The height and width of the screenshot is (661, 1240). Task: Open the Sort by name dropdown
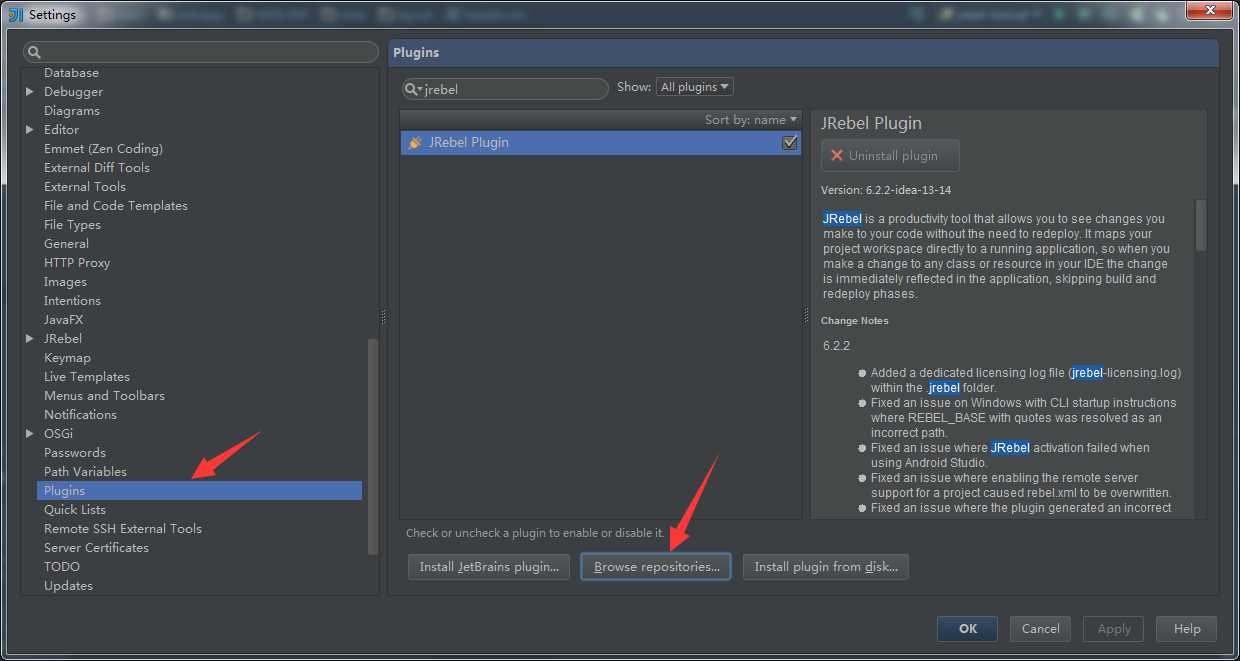(751, 120)
